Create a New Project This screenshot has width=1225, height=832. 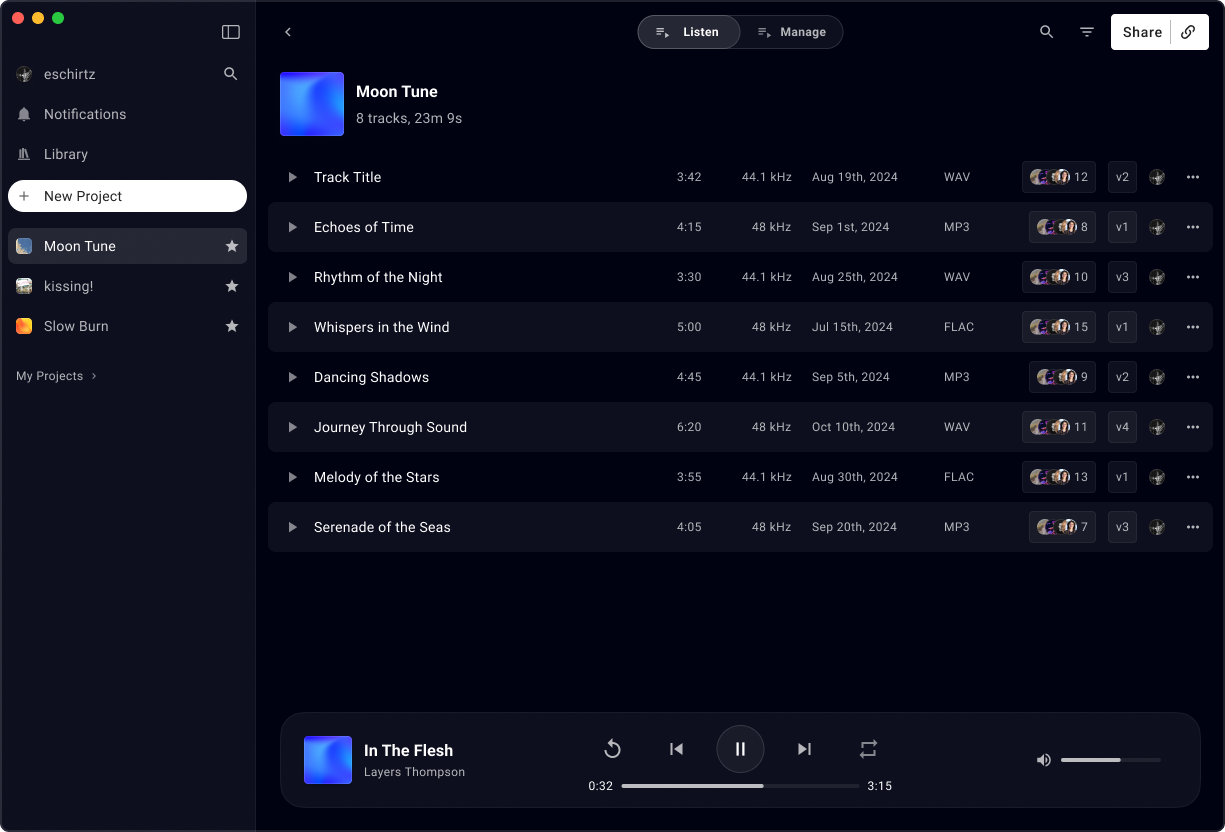pos(127,196)
